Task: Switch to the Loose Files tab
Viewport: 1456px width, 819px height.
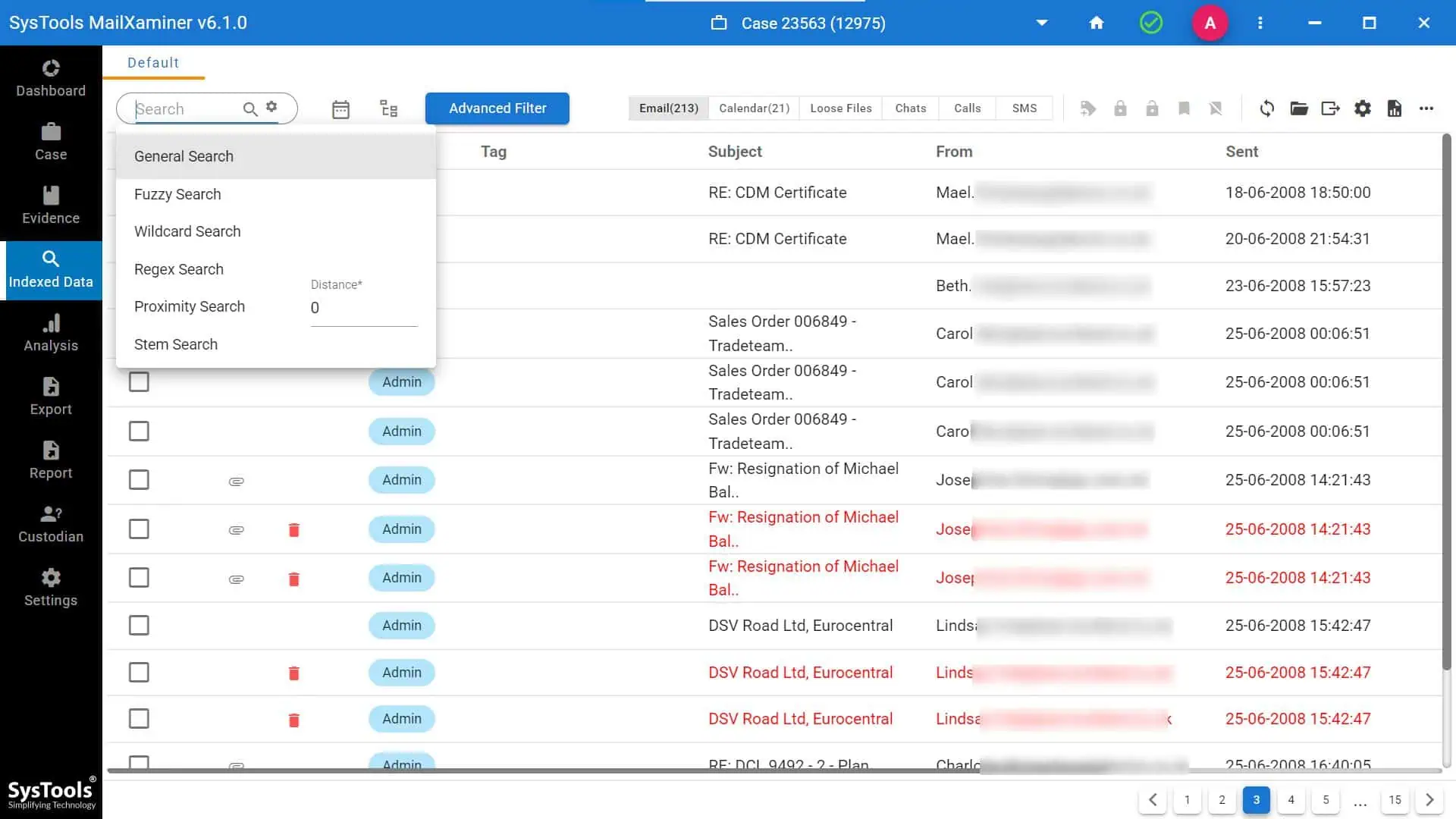Action: pos(841,108)
